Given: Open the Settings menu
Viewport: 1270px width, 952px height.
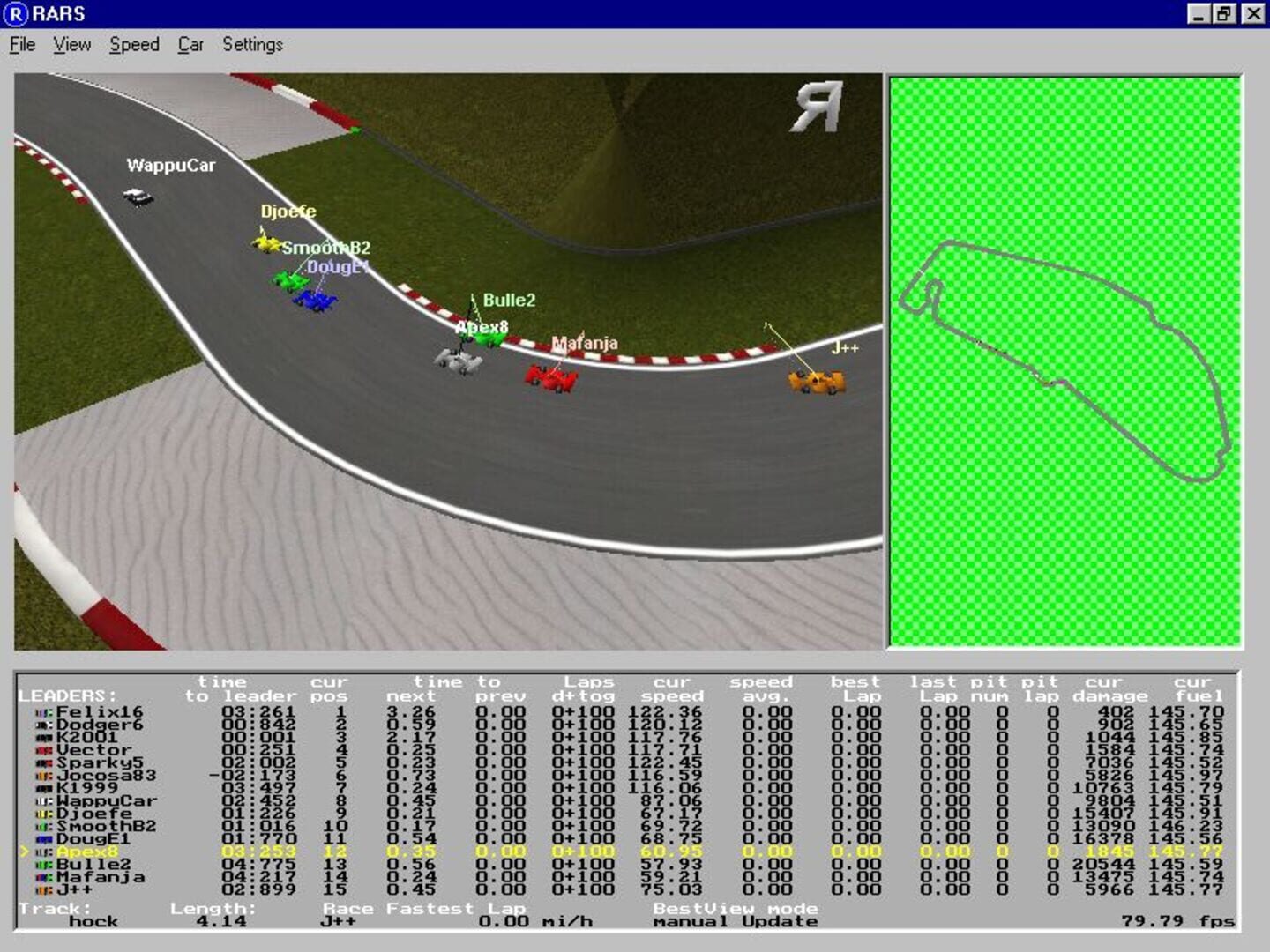Looking at the screenshot, I should [x=254, y=44].
